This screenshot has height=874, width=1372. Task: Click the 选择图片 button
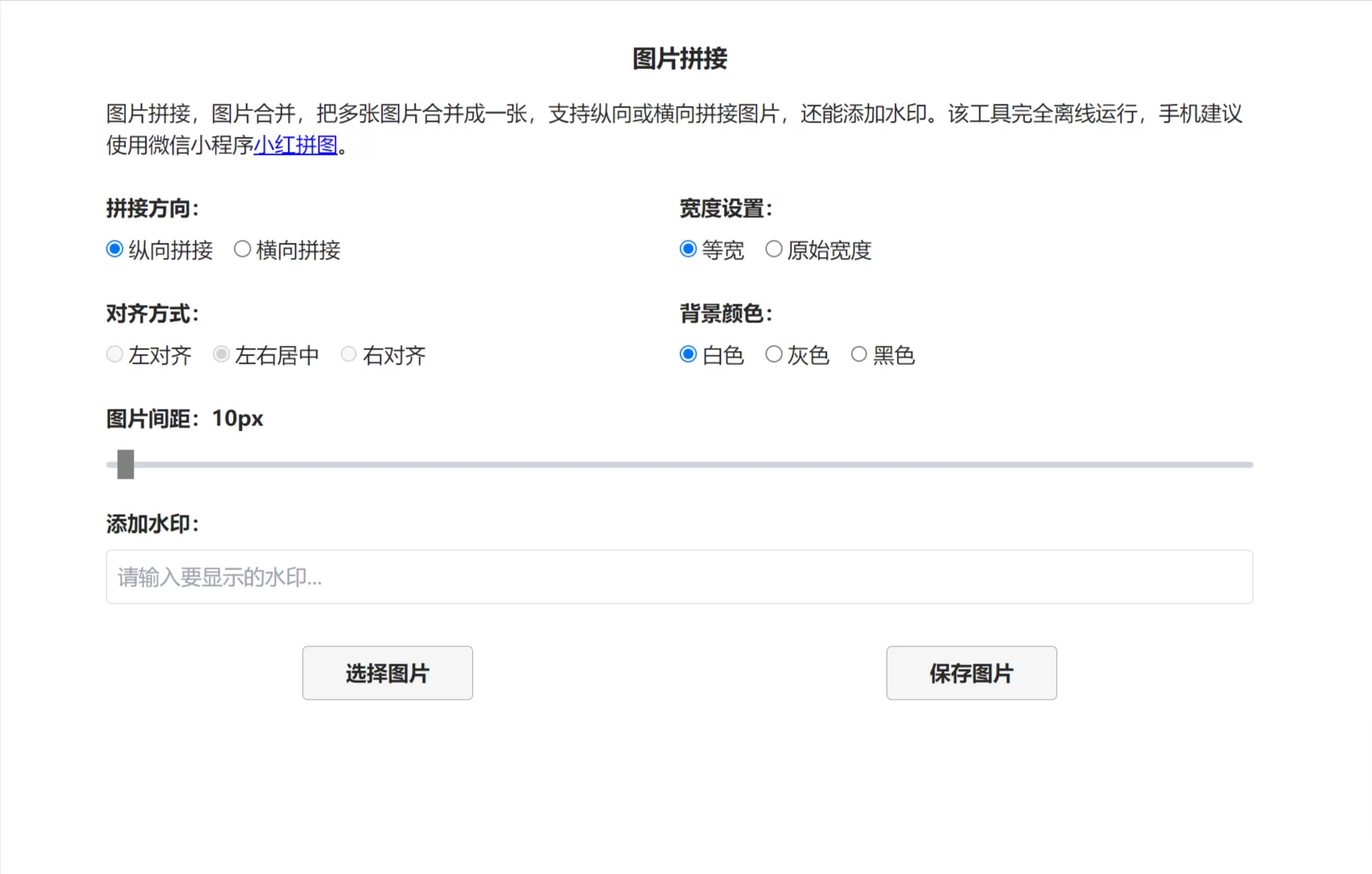(x=387, y=673)
